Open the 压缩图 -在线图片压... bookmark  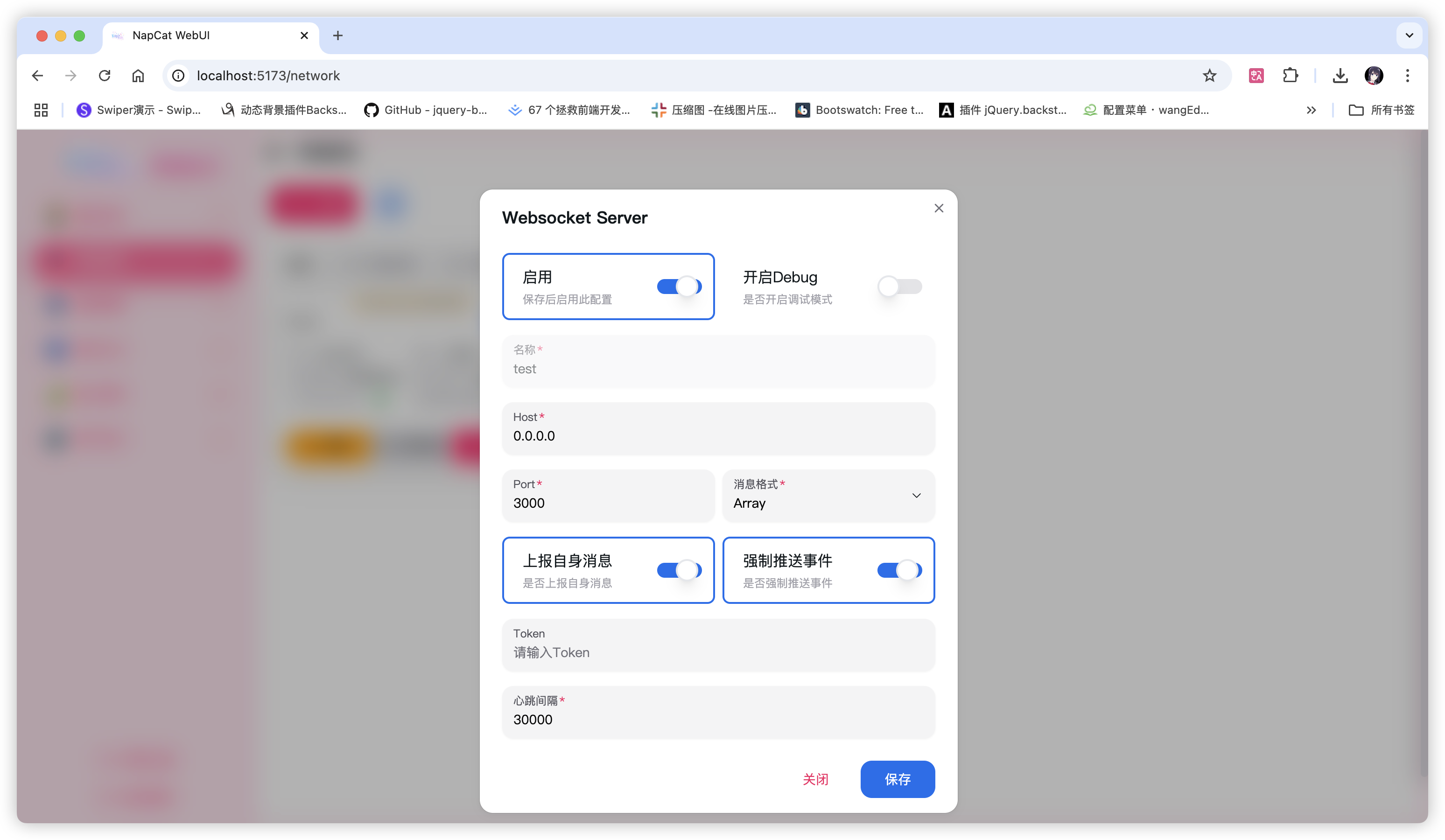pyautogui.click(x=714, y=110)
